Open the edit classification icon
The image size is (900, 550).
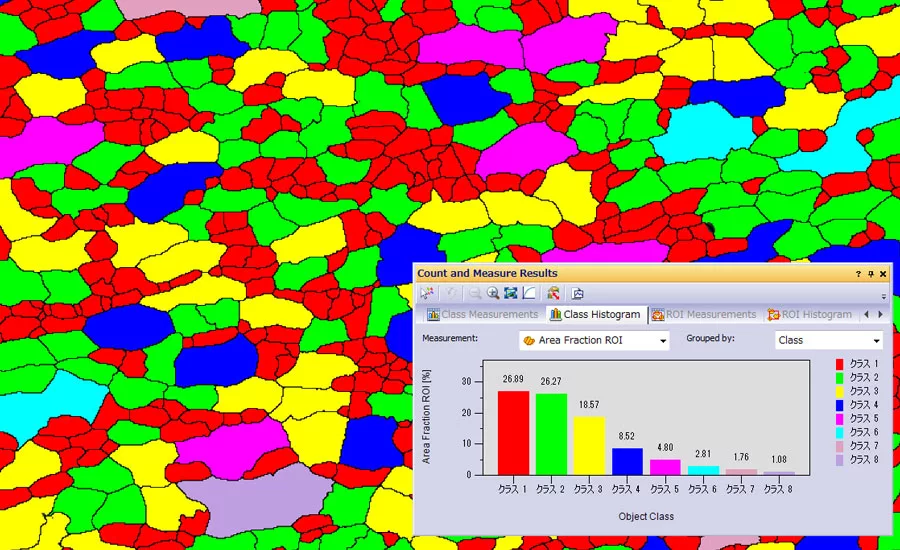[x=553, y=293]
